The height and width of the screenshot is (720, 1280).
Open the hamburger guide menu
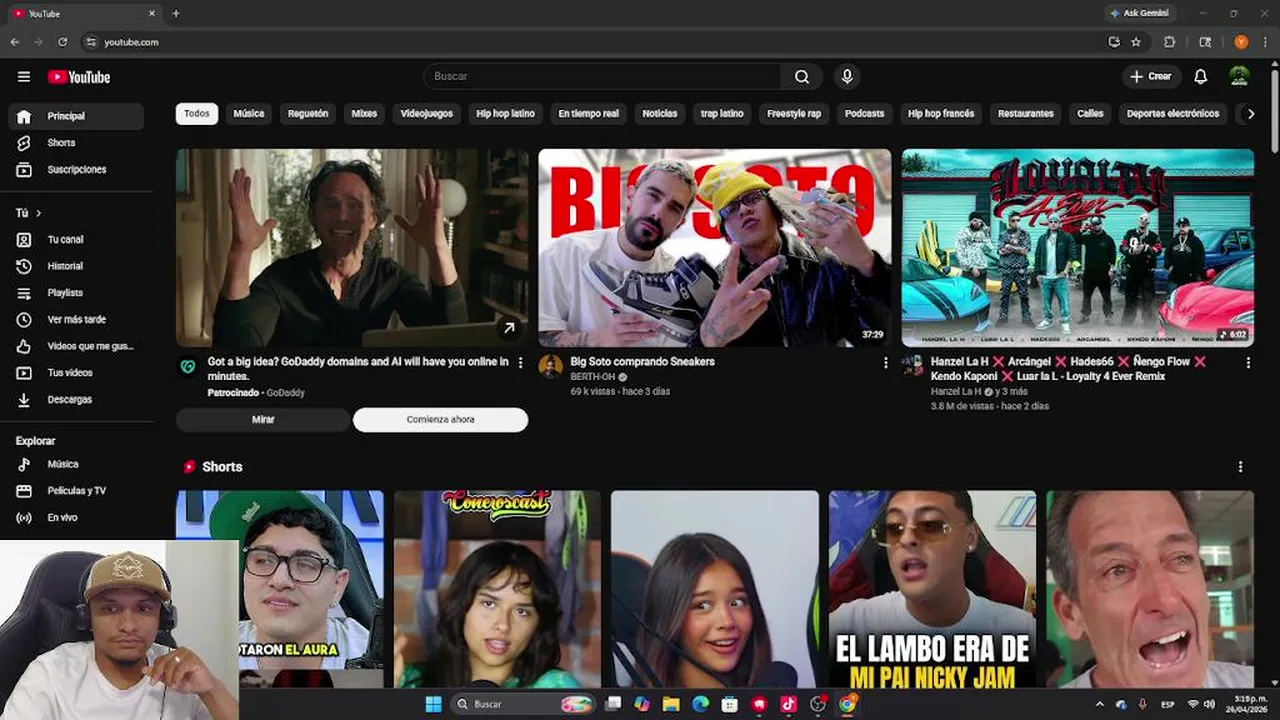point(24,77)
